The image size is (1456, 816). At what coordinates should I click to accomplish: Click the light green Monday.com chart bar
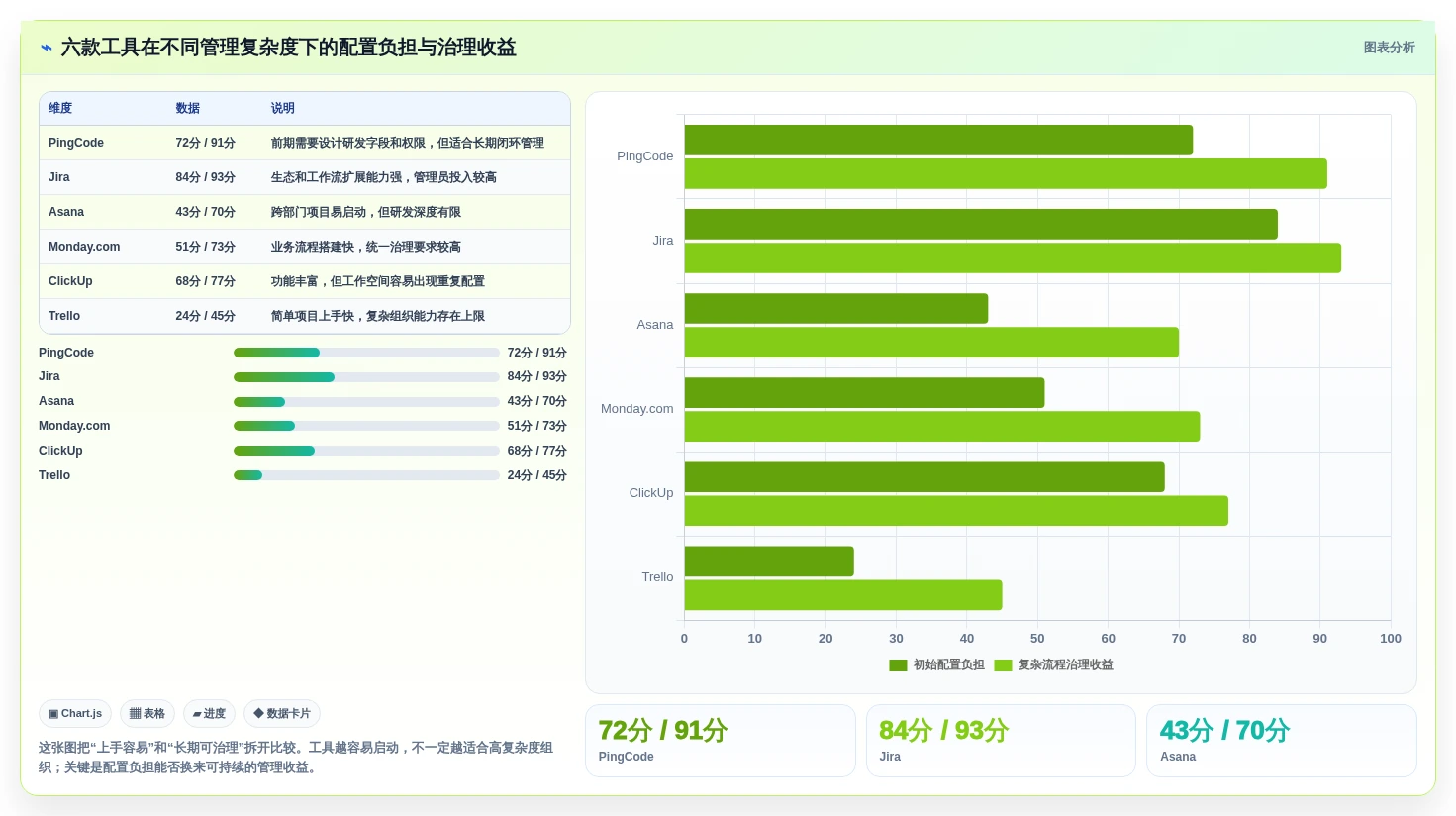point(942,426)
